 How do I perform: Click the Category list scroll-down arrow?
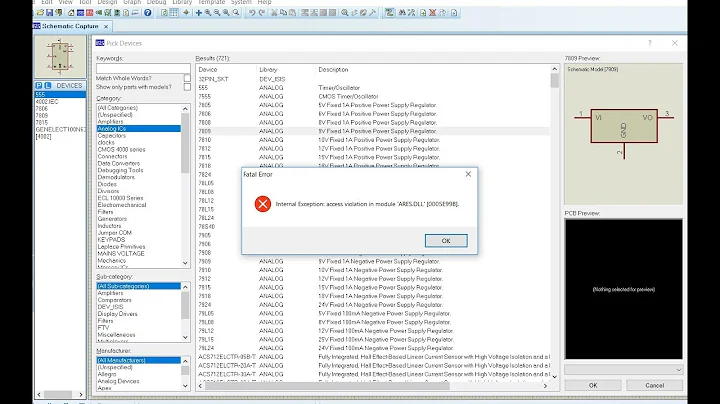click(186, 263)
